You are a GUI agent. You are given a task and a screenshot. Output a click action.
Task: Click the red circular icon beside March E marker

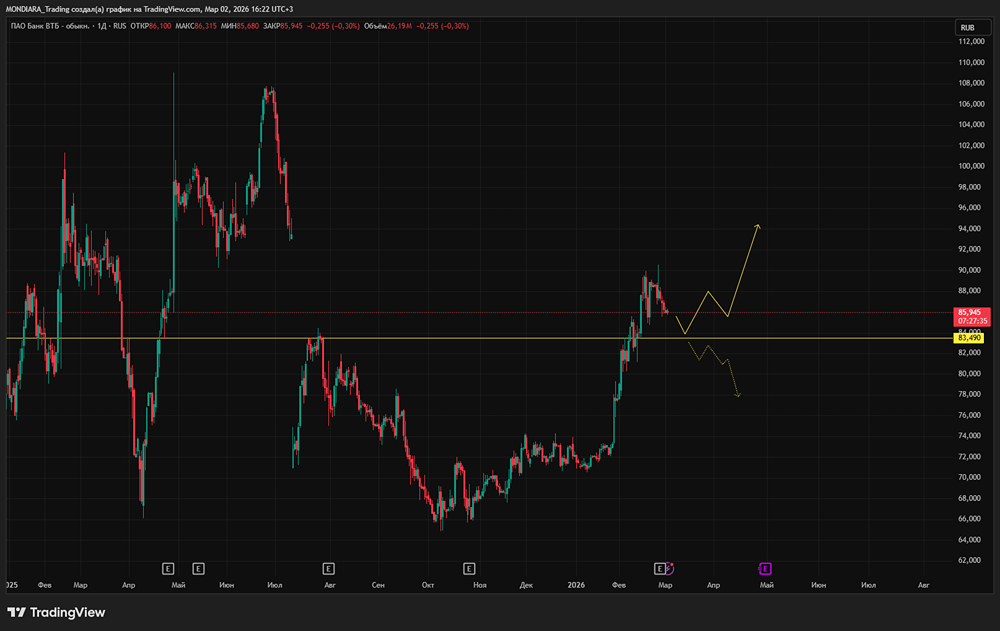click(670, 567)
